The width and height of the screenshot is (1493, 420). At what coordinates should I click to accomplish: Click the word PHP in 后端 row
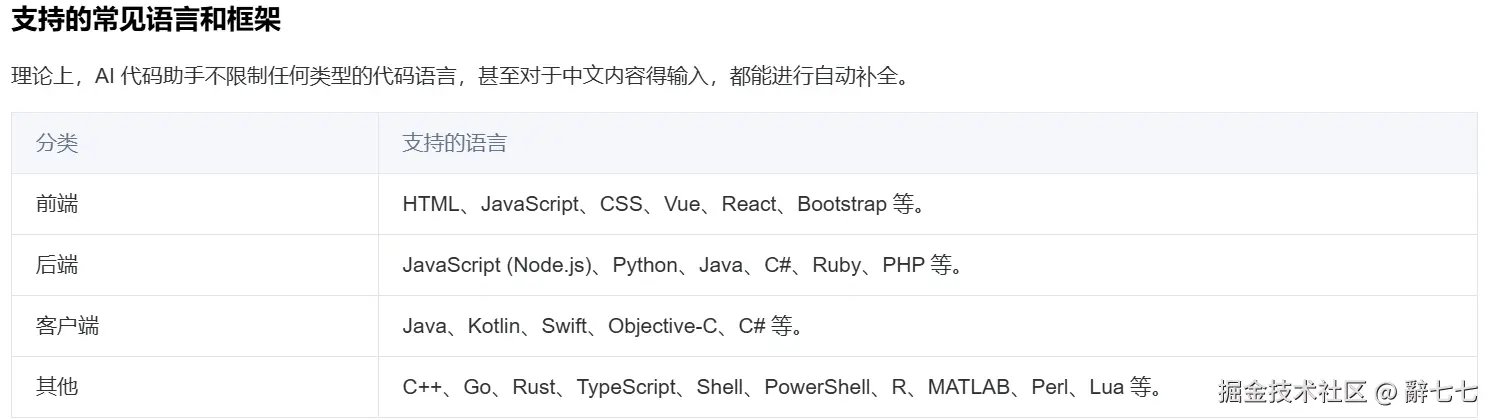(x=903, y=265)
